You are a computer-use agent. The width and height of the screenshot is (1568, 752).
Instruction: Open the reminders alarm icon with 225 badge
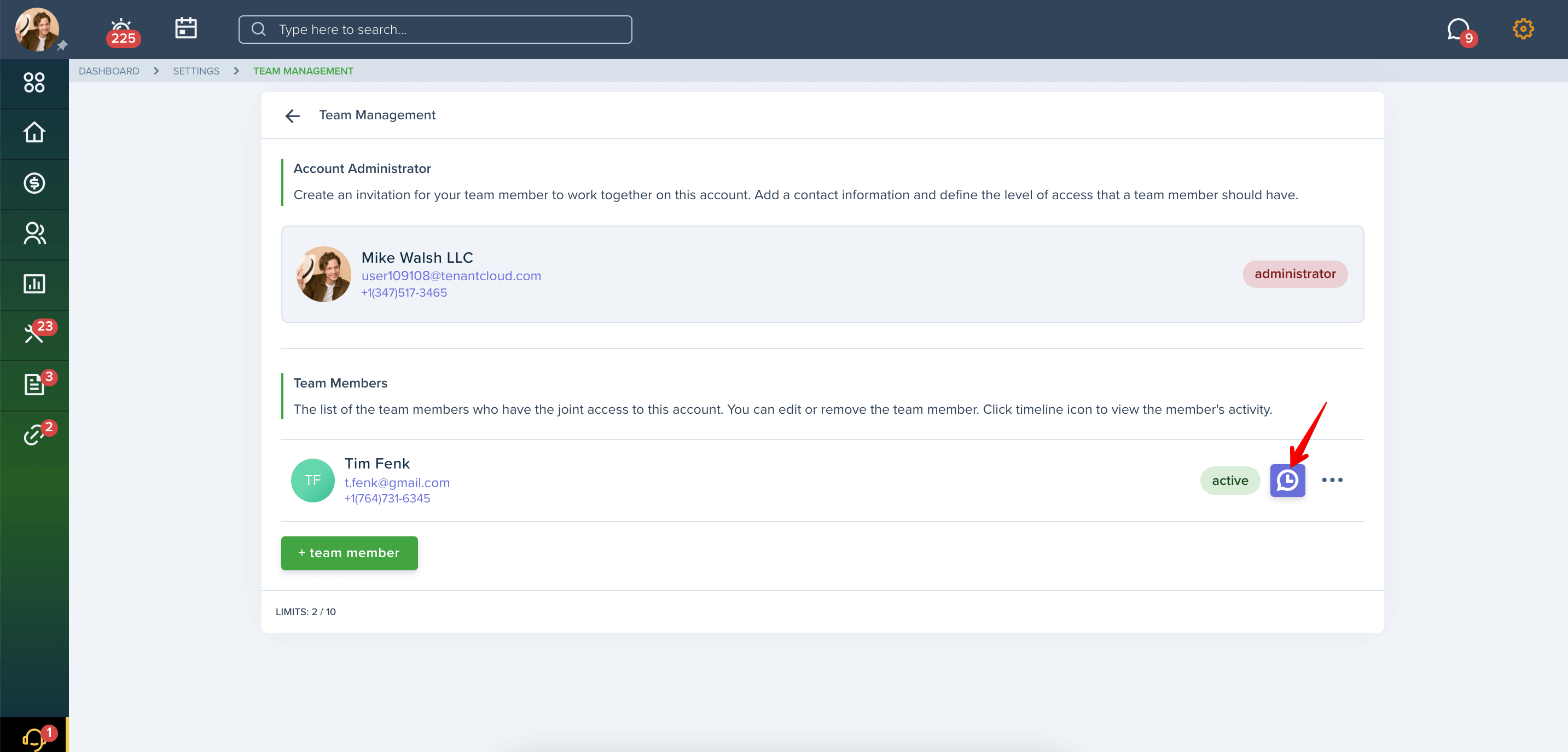[123, 32]
